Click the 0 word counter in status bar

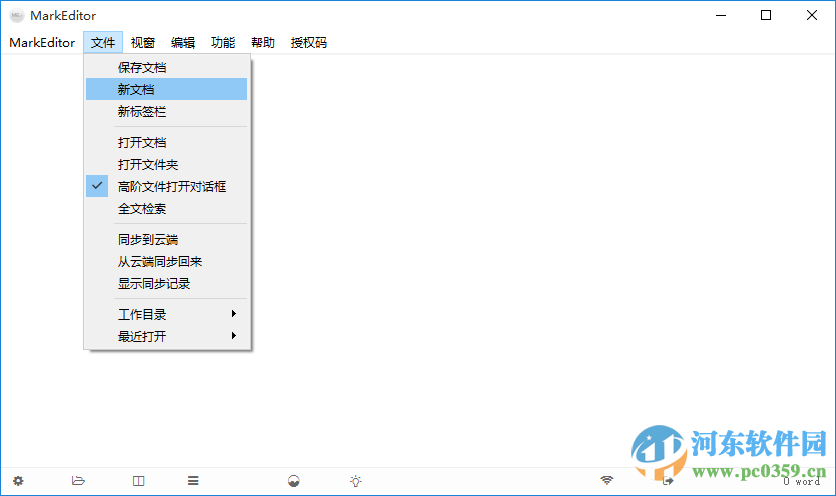click(x=801, y=481)
